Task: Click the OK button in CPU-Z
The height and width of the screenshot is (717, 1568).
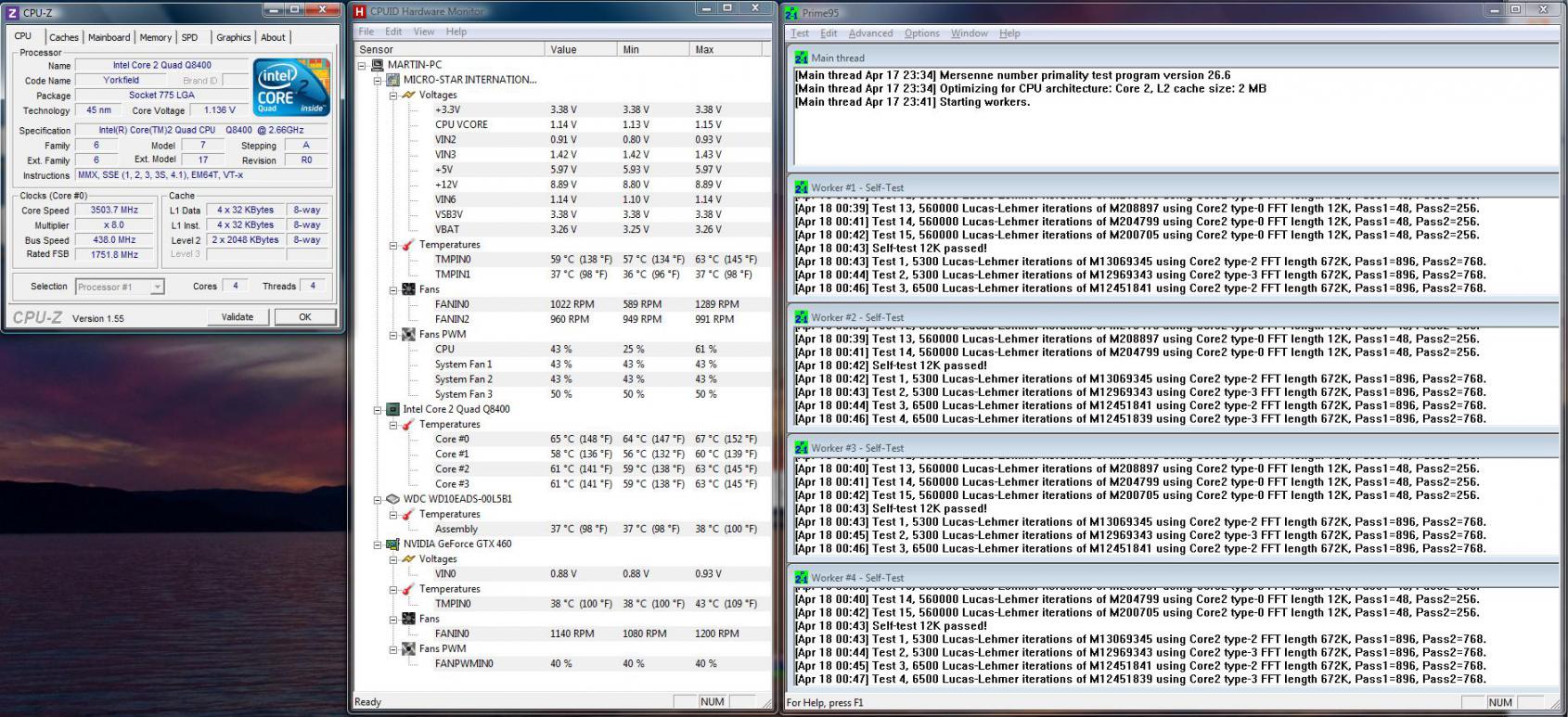Action: [304, 317]
